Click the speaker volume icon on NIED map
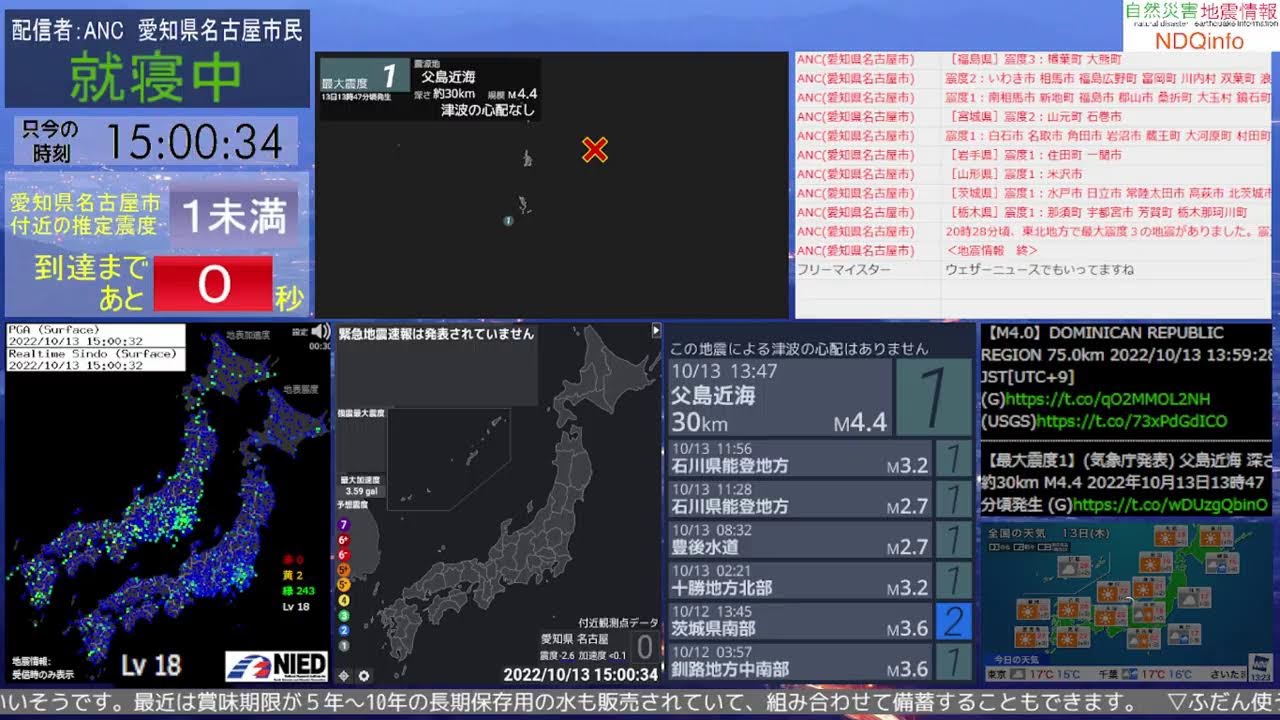The image size is (1280, 720). point(320,332)
